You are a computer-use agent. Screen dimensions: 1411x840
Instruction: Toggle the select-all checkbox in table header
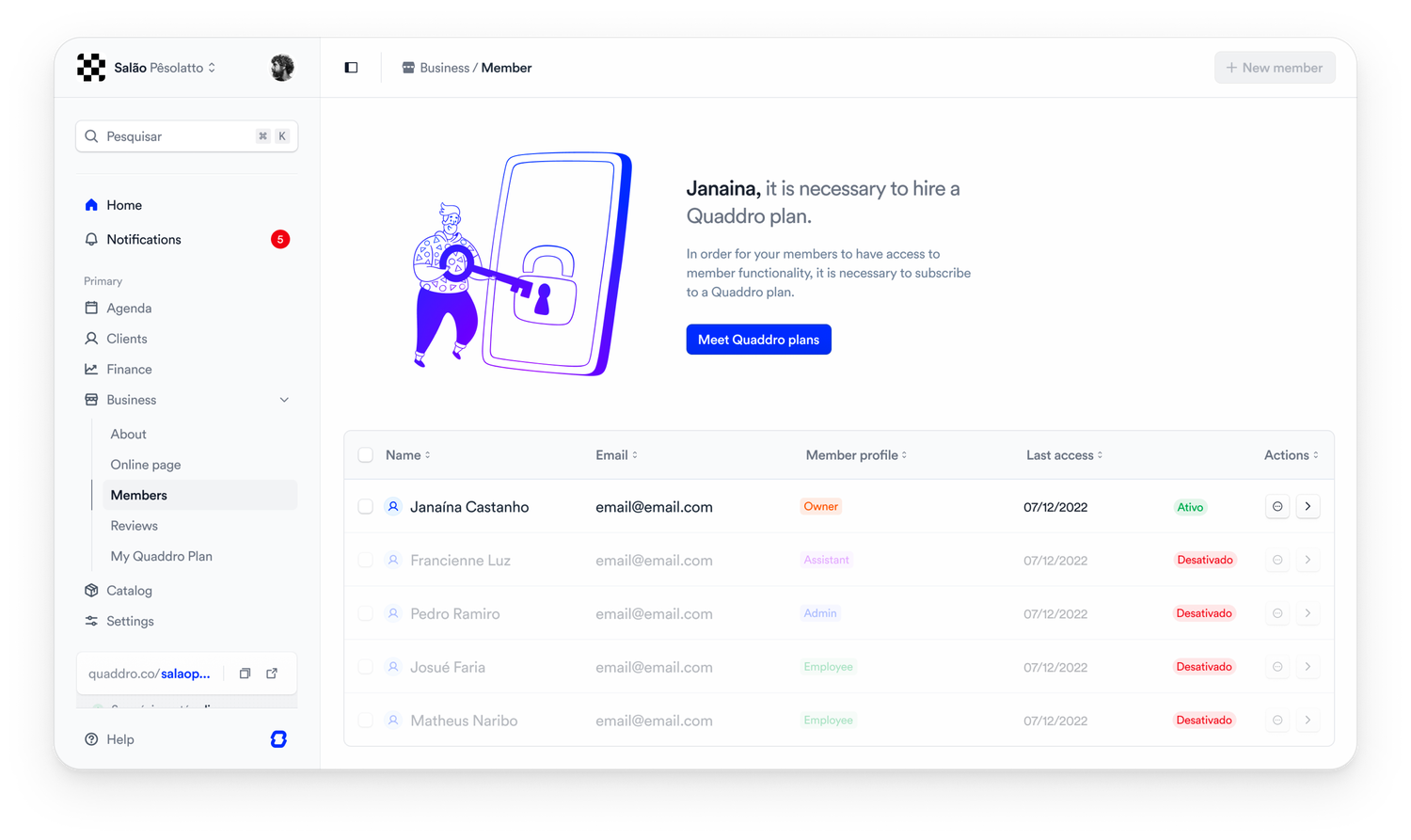366,455
